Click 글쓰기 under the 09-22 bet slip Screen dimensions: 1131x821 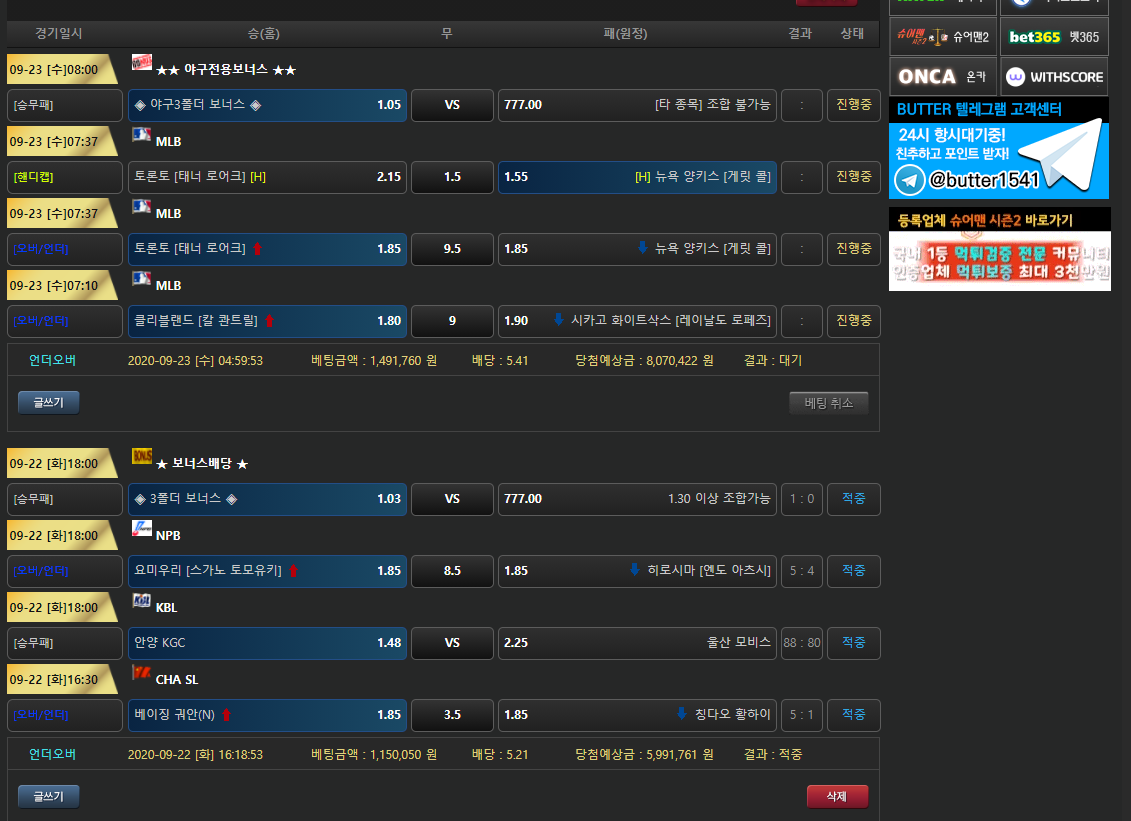click(x=48, y=797)
